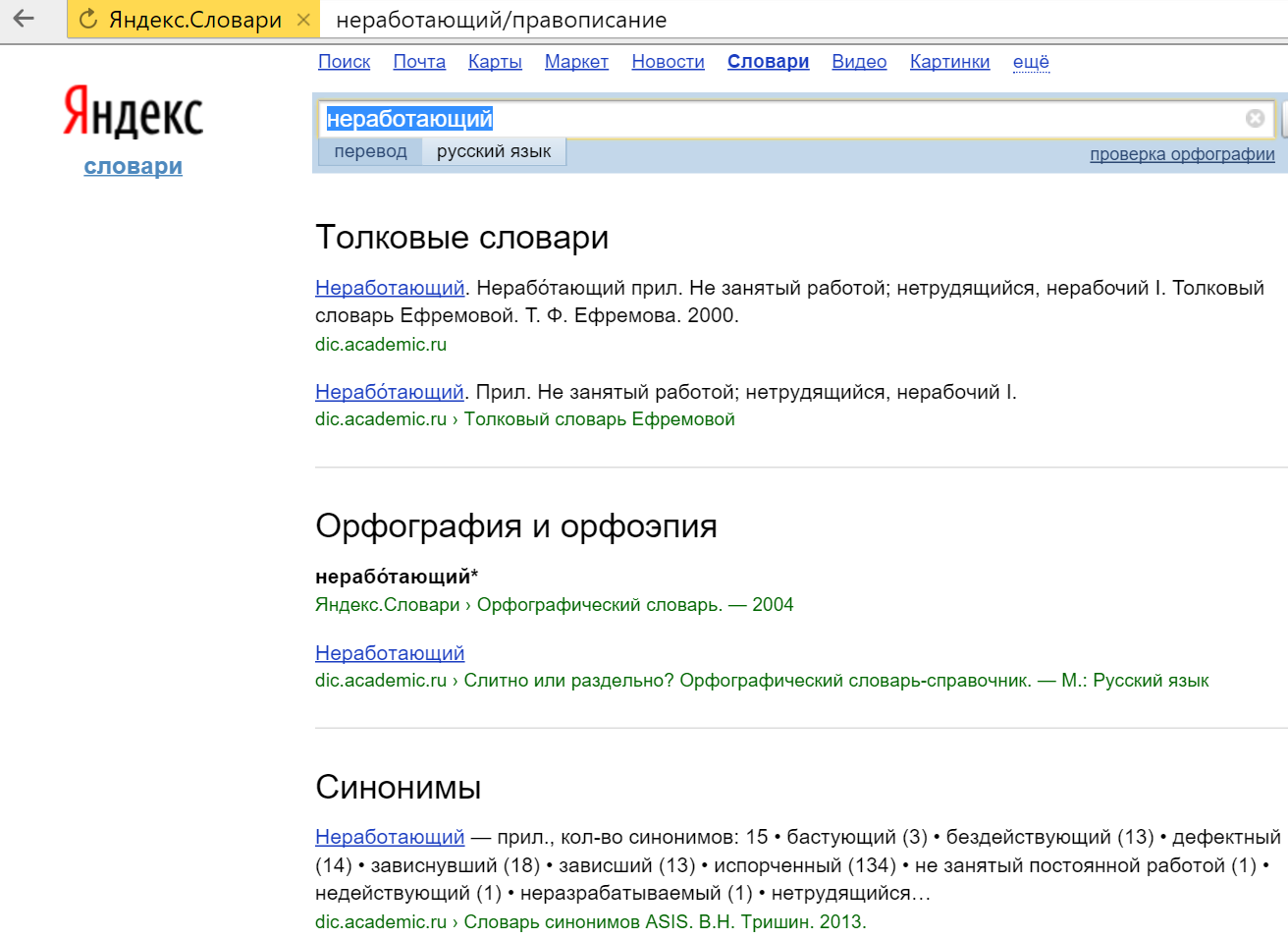The width and height of the screenshot is (1288, 939).
Task: Switch to the перевод tab
Action: click(370, 151)
